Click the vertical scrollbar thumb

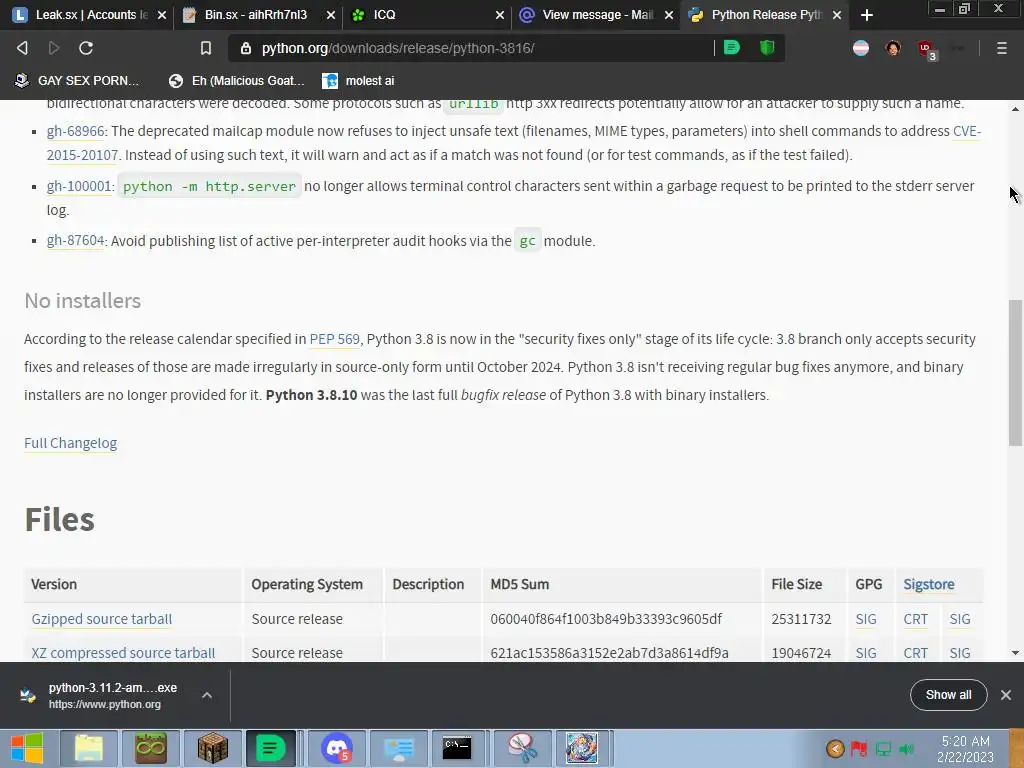pos(1015,372)
